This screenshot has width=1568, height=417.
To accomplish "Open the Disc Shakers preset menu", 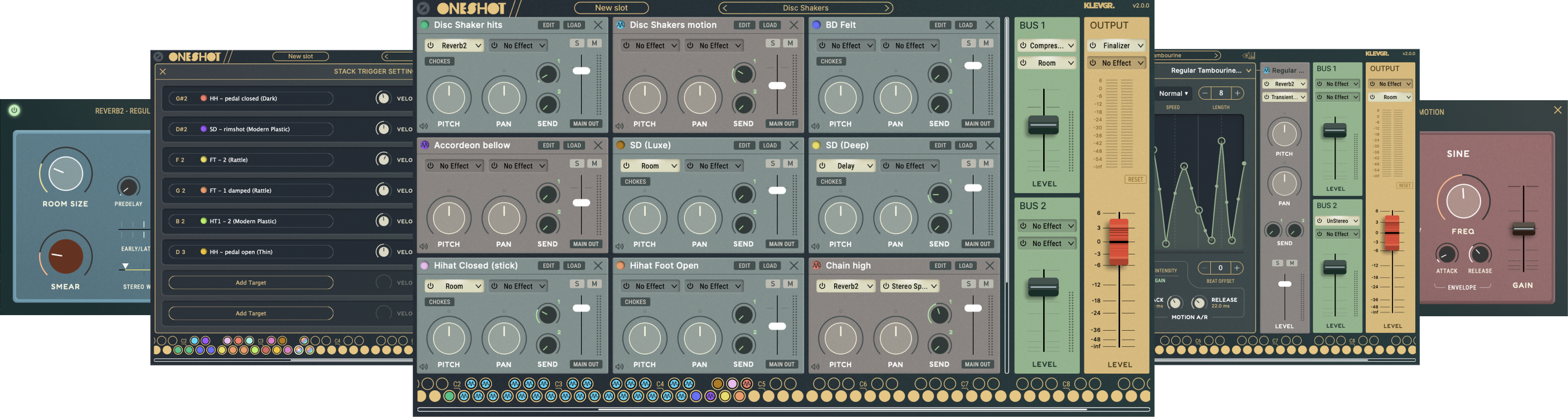I will coord(805,8).
